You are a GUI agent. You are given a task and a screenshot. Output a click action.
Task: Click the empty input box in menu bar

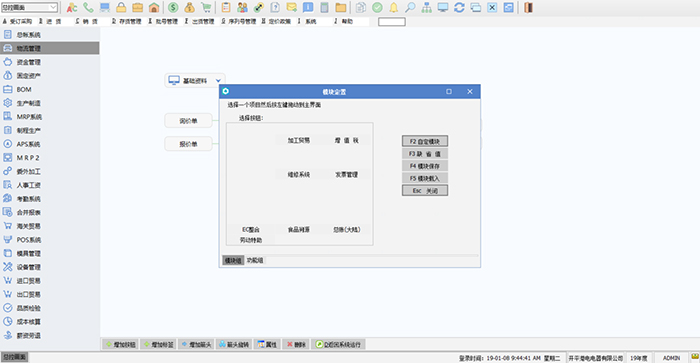click(392, 21)
